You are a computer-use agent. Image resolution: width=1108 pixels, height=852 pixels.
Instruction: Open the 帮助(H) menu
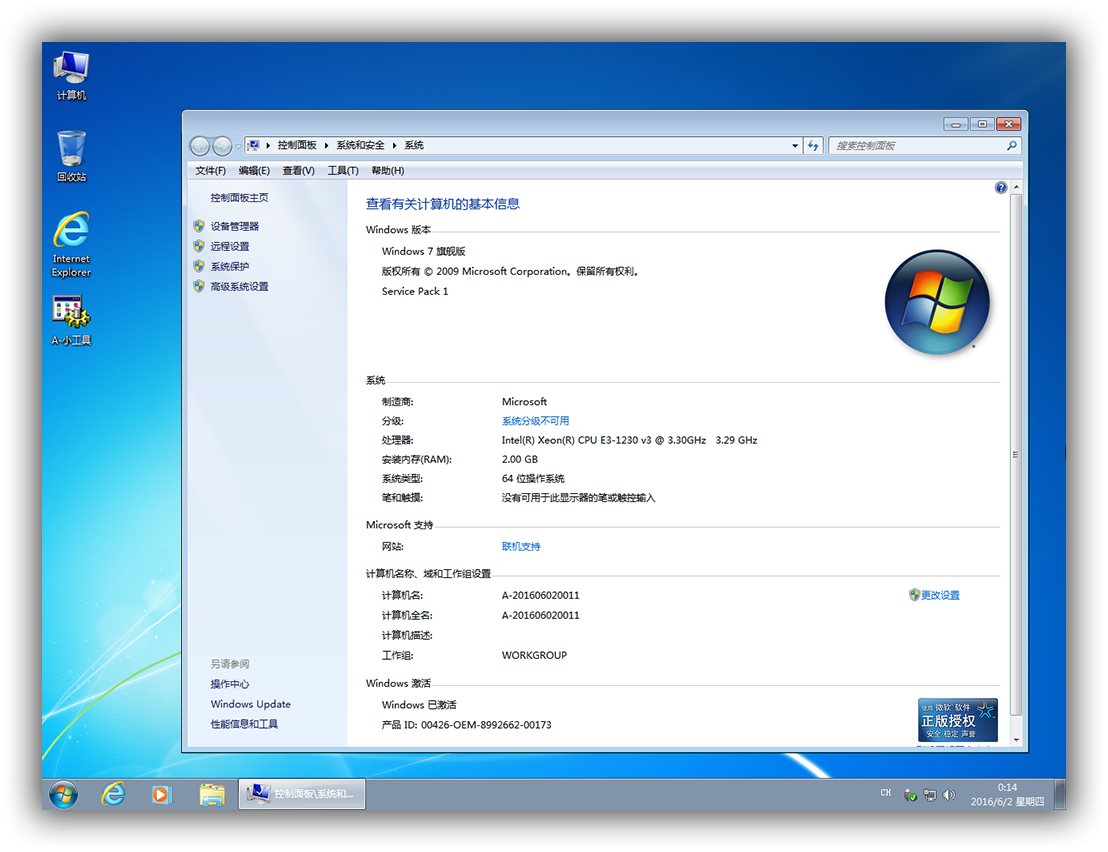click(388, 170)
